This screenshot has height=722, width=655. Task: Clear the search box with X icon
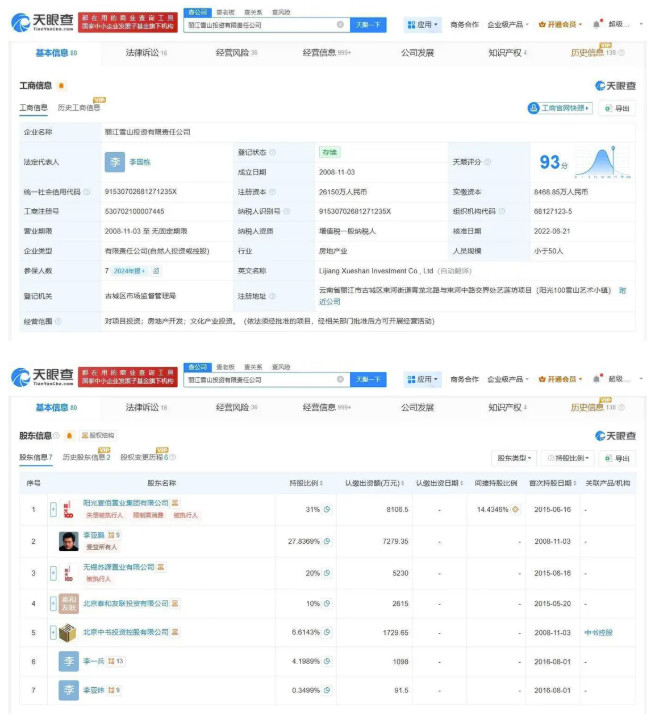coord(340,24)
